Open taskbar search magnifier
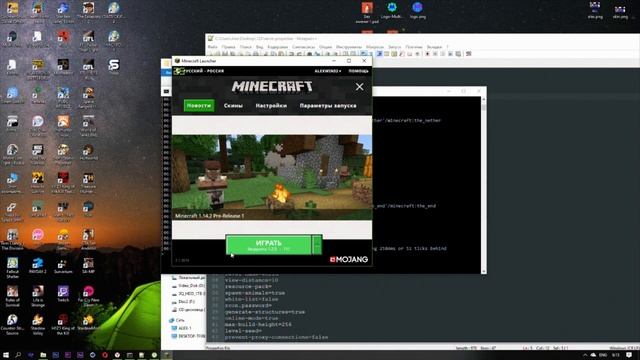 pyautogui.click(x=18, y=355)
